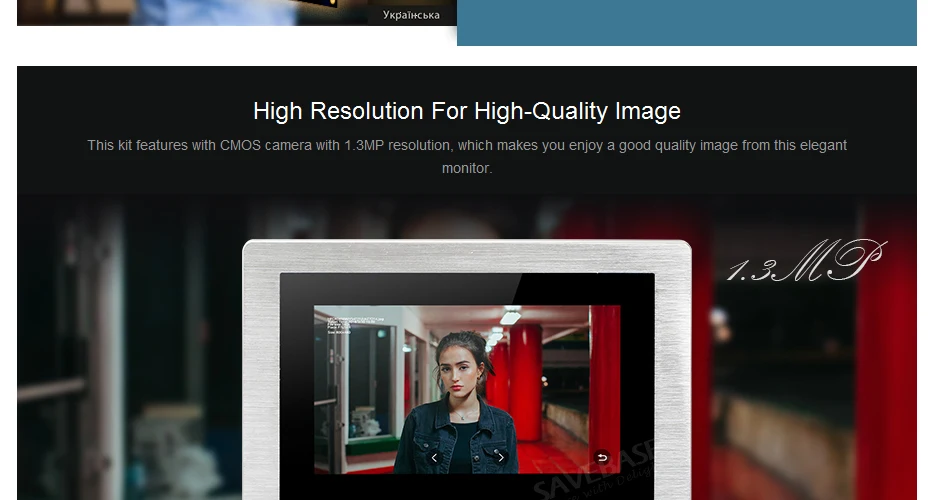Click the 'Українська' language label
Viewport: 950px width, 500px height.
pos(411,15)
